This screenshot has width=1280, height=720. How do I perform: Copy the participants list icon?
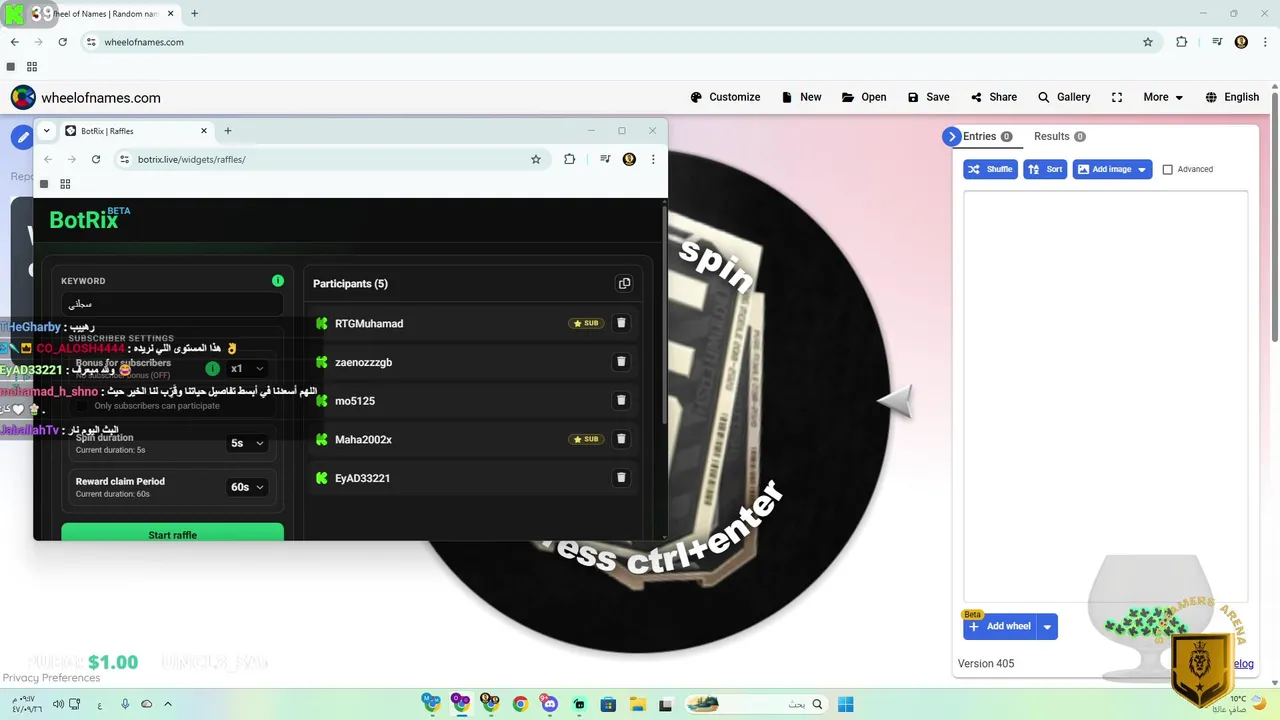[624, 283]
